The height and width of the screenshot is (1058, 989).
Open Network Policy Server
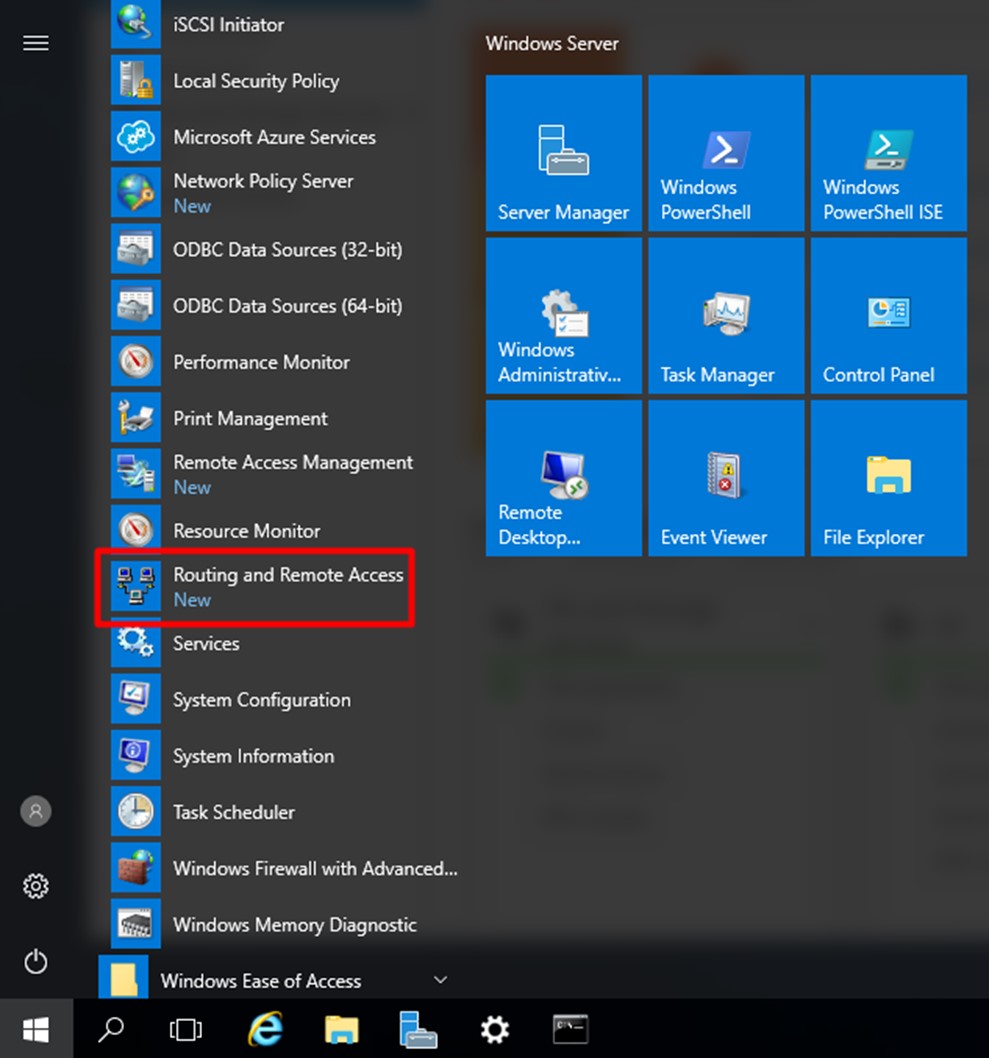coord(283,193)
